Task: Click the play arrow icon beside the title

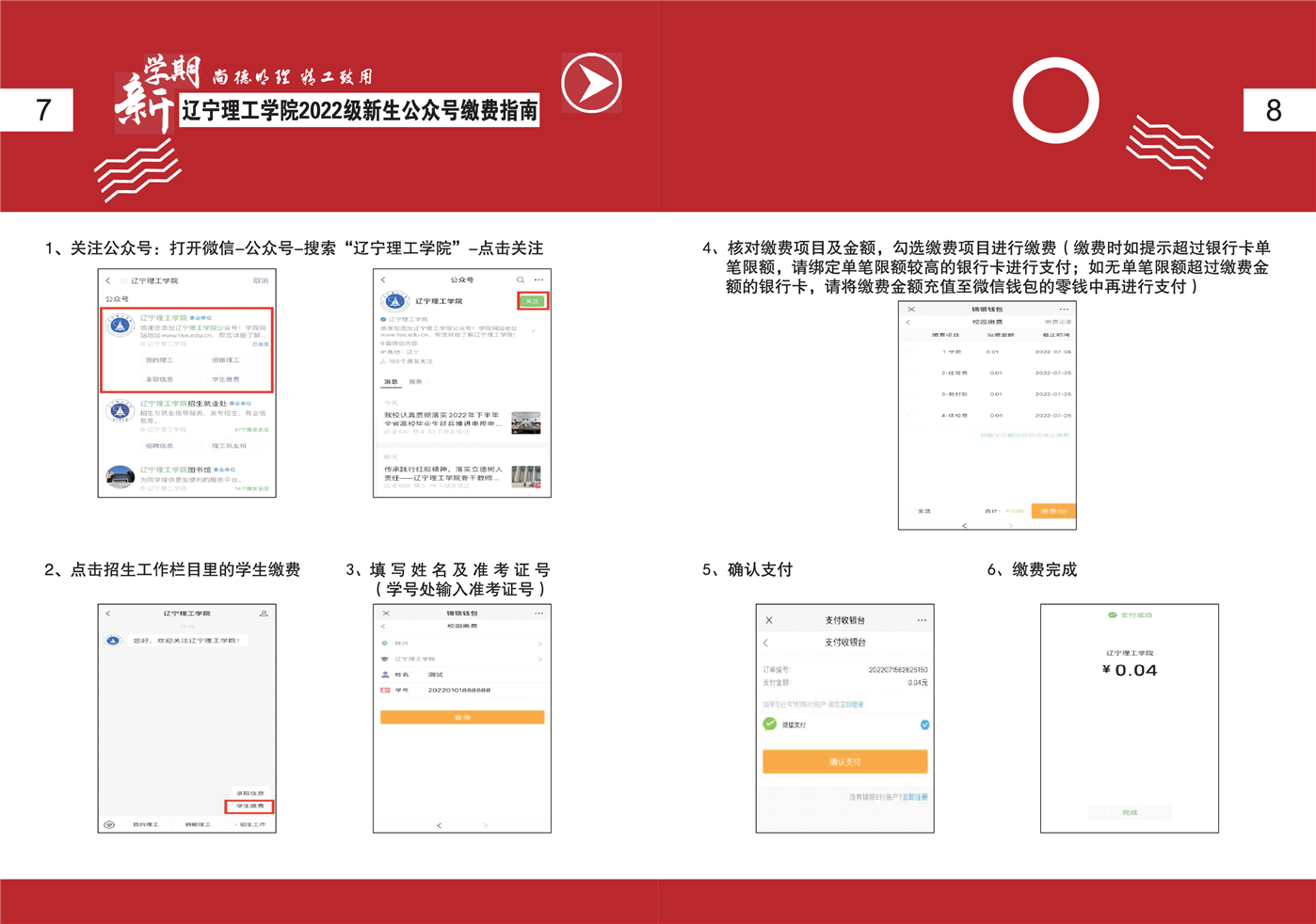Action: pos(592,84)
